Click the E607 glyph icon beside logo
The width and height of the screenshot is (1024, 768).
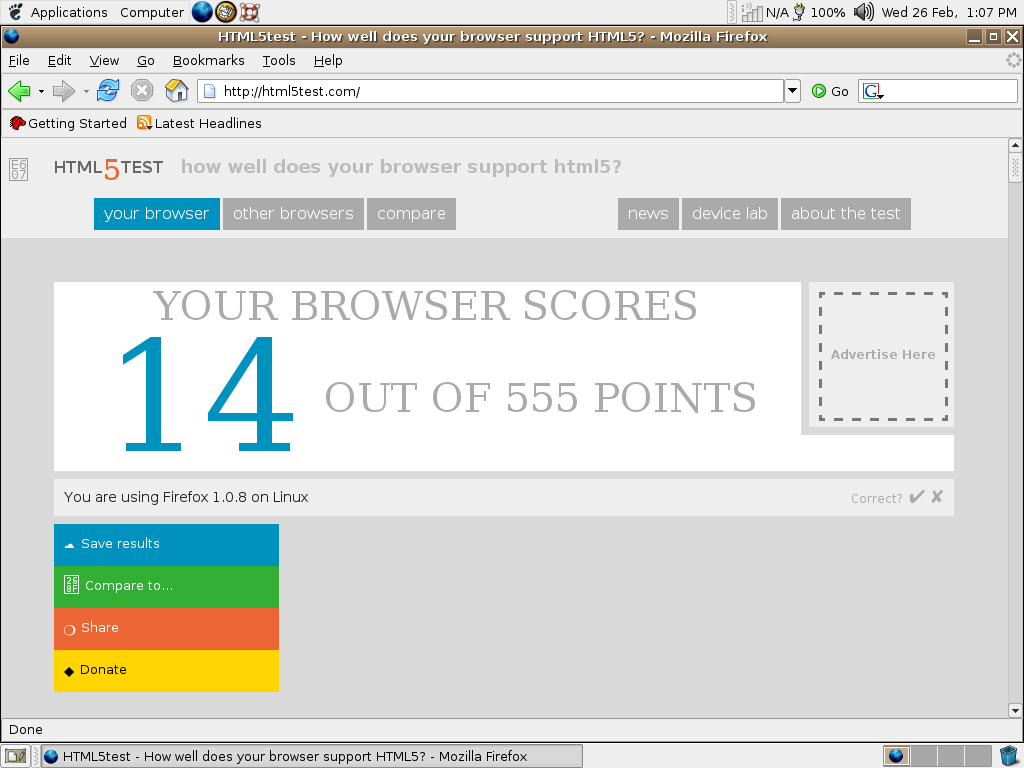point(18,170)
